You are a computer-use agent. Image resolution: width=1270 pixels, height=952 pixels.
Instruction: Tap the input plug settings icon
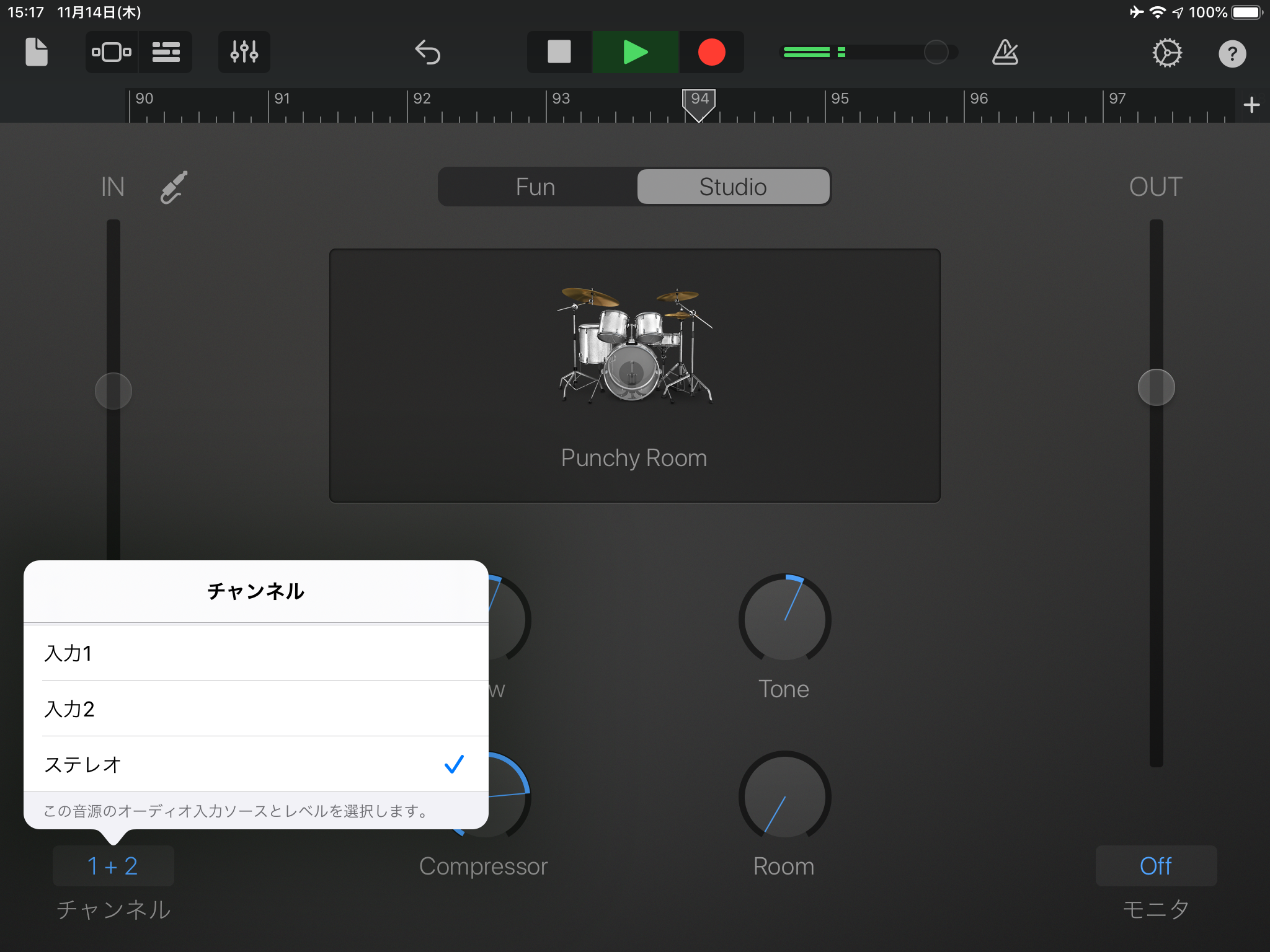tap(174, 187)
